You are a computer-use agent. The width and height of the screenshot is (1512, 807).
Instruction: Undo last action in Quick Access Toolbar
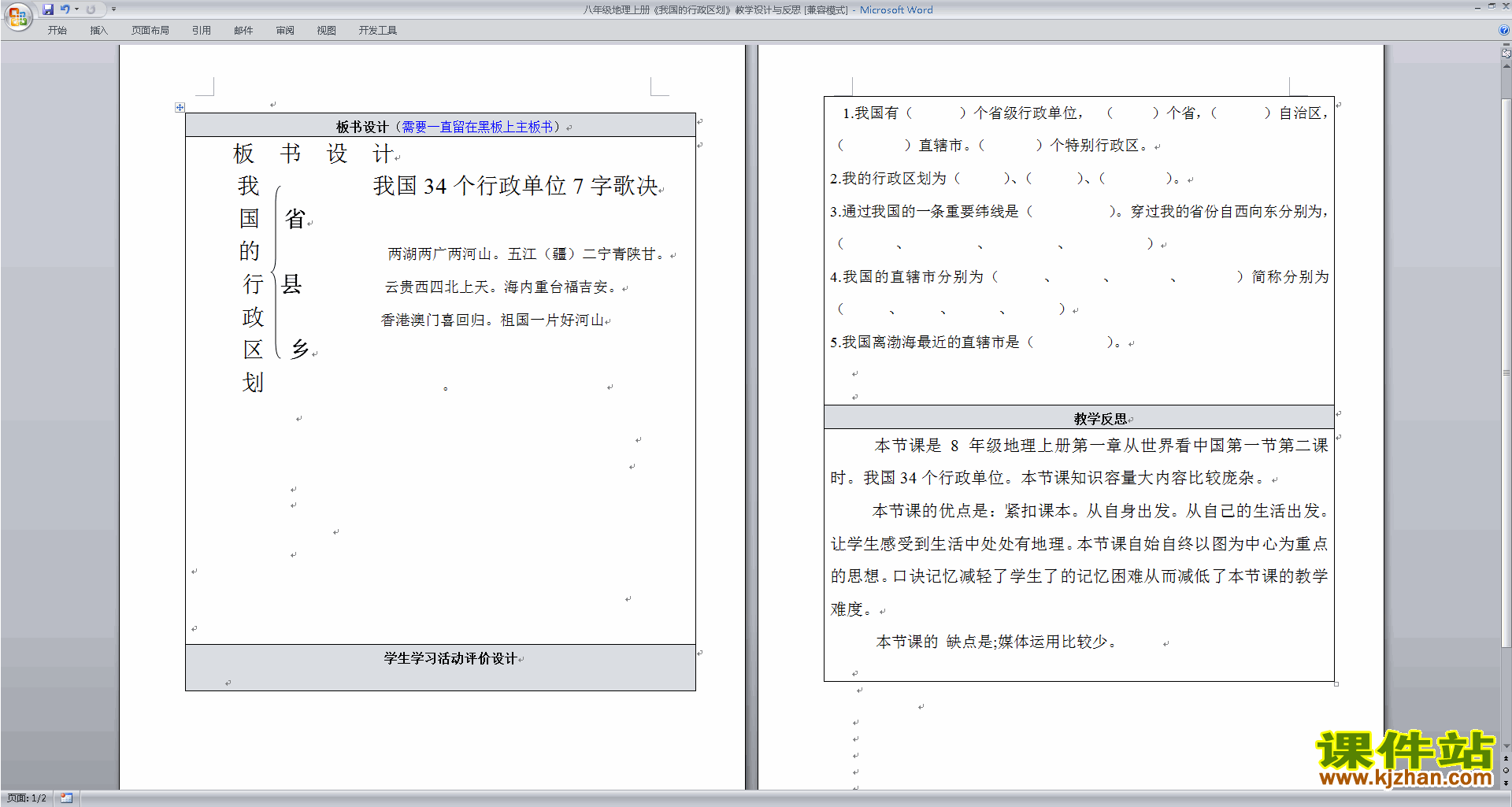pyautogui.click(x=65, y=9)
